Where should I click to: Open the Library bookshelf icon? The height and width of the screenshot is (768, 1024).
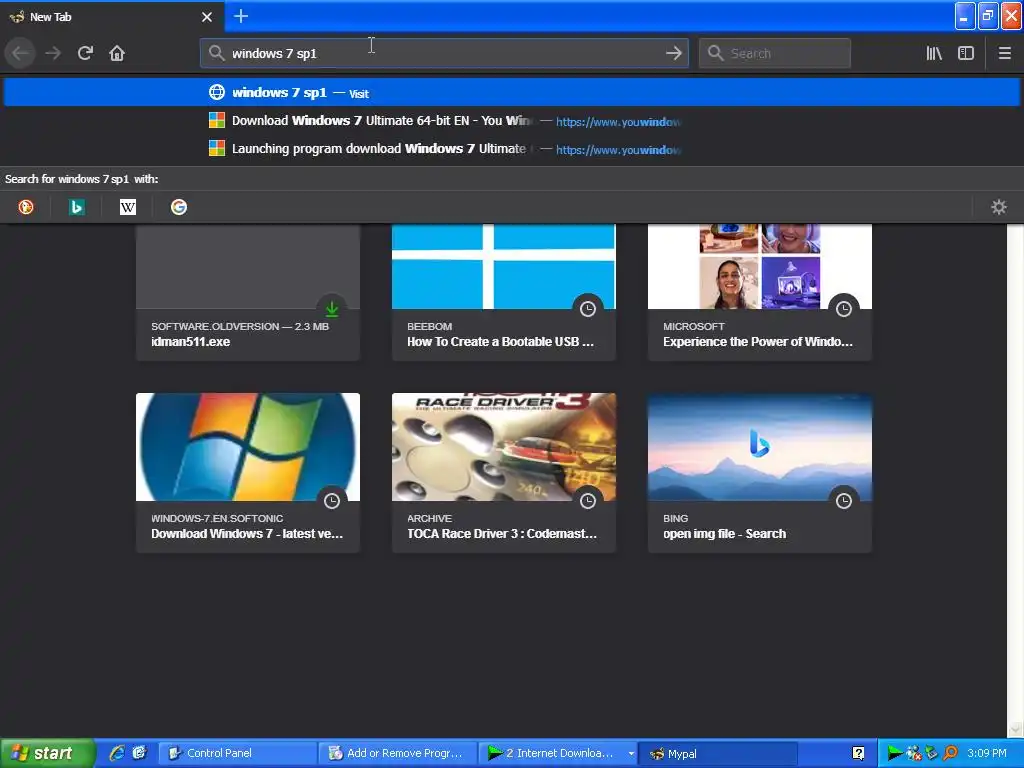click(x=934, y=53)
